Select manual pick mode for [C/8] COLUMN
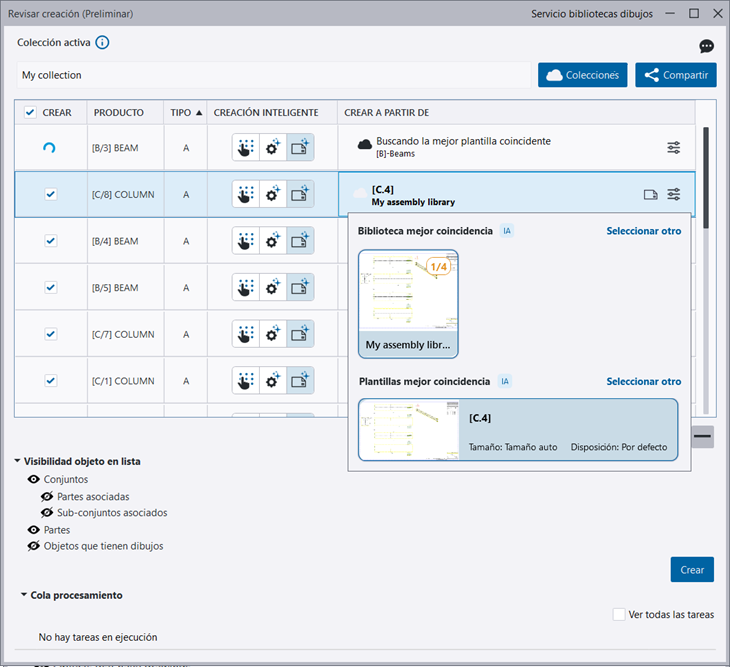The width and height of the screenshot is (730, 667). click(x=246, y=194)
